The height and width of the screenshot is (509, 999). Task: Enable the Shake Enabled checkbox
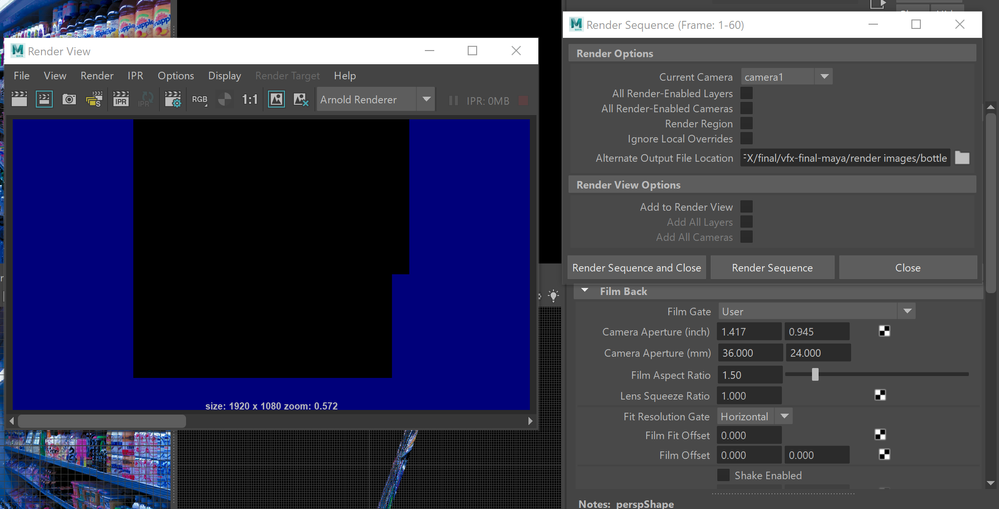click(x=723, y=475)
